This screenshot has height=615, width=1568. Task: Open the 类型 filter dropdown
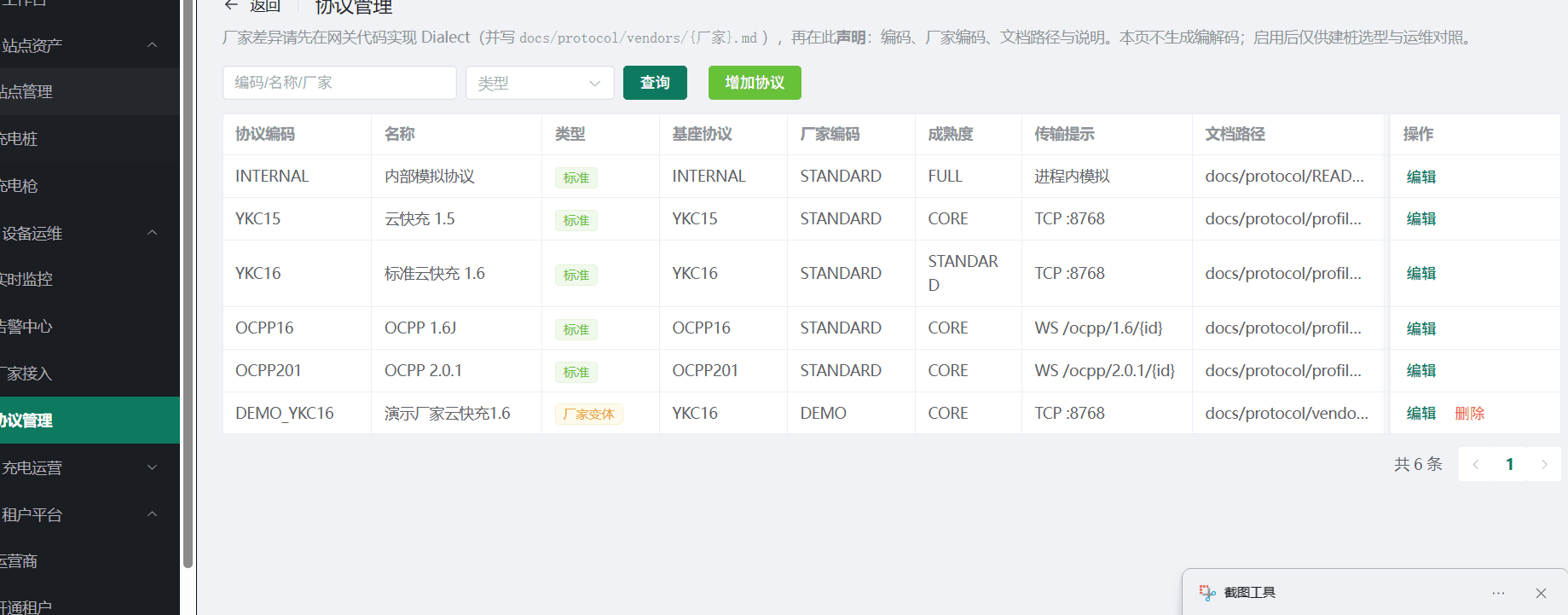click(x=540, y=83)
